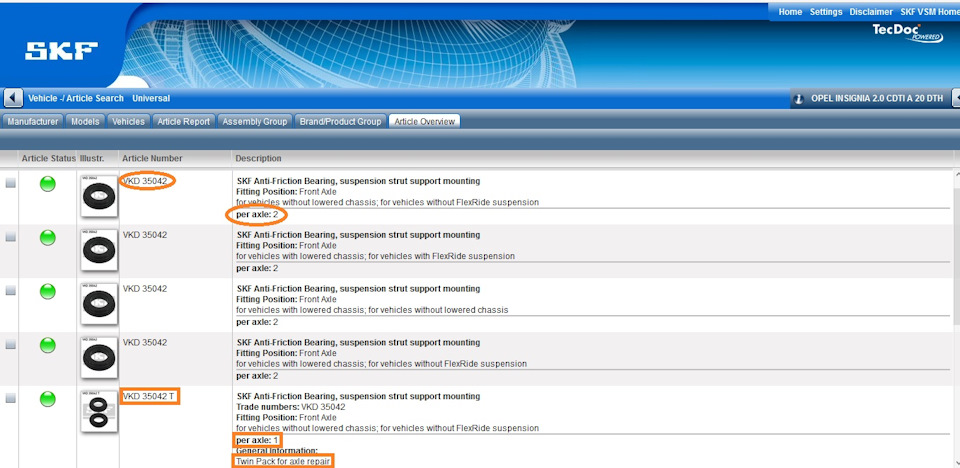Screen dimensions: 960x468
Task: Switch to the Models tab
Action: pyautogui.click(x=85, y=121)
